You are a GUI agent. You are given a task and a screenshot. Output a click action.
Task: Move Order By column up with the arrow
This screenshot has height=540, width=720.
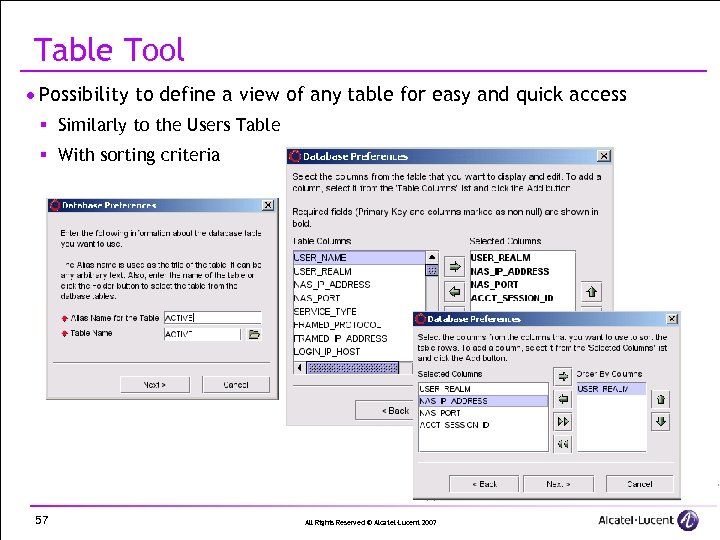point(661,399)
